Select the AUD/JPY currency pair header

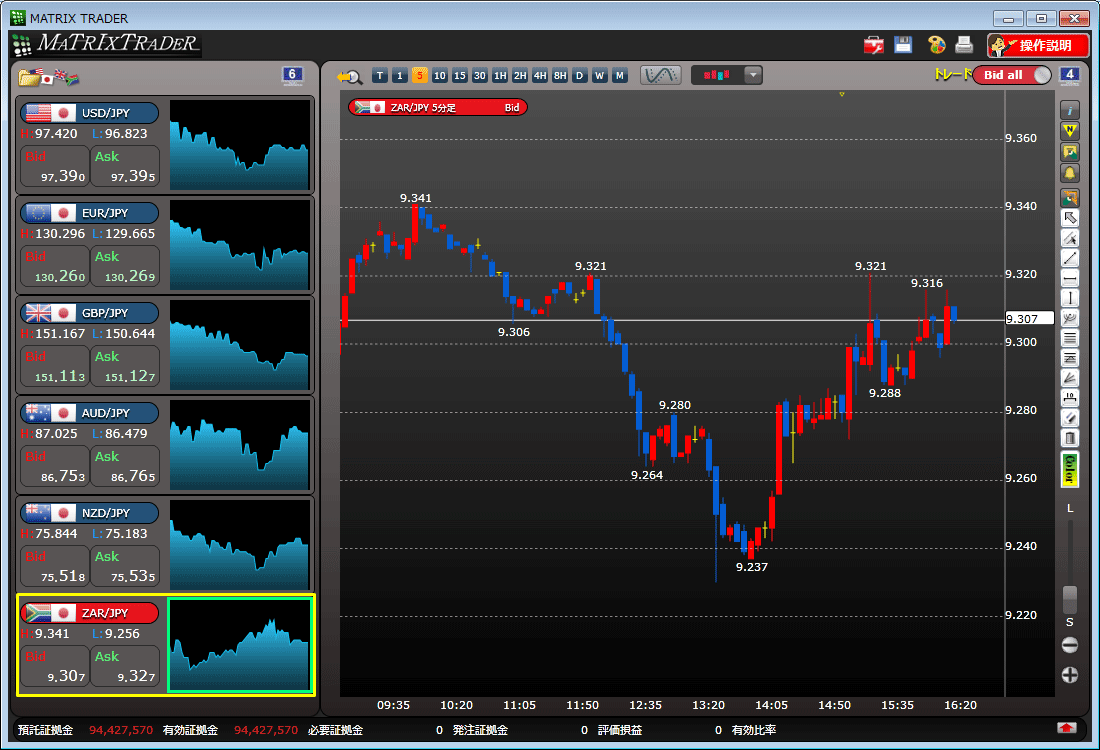coord(89,413)
